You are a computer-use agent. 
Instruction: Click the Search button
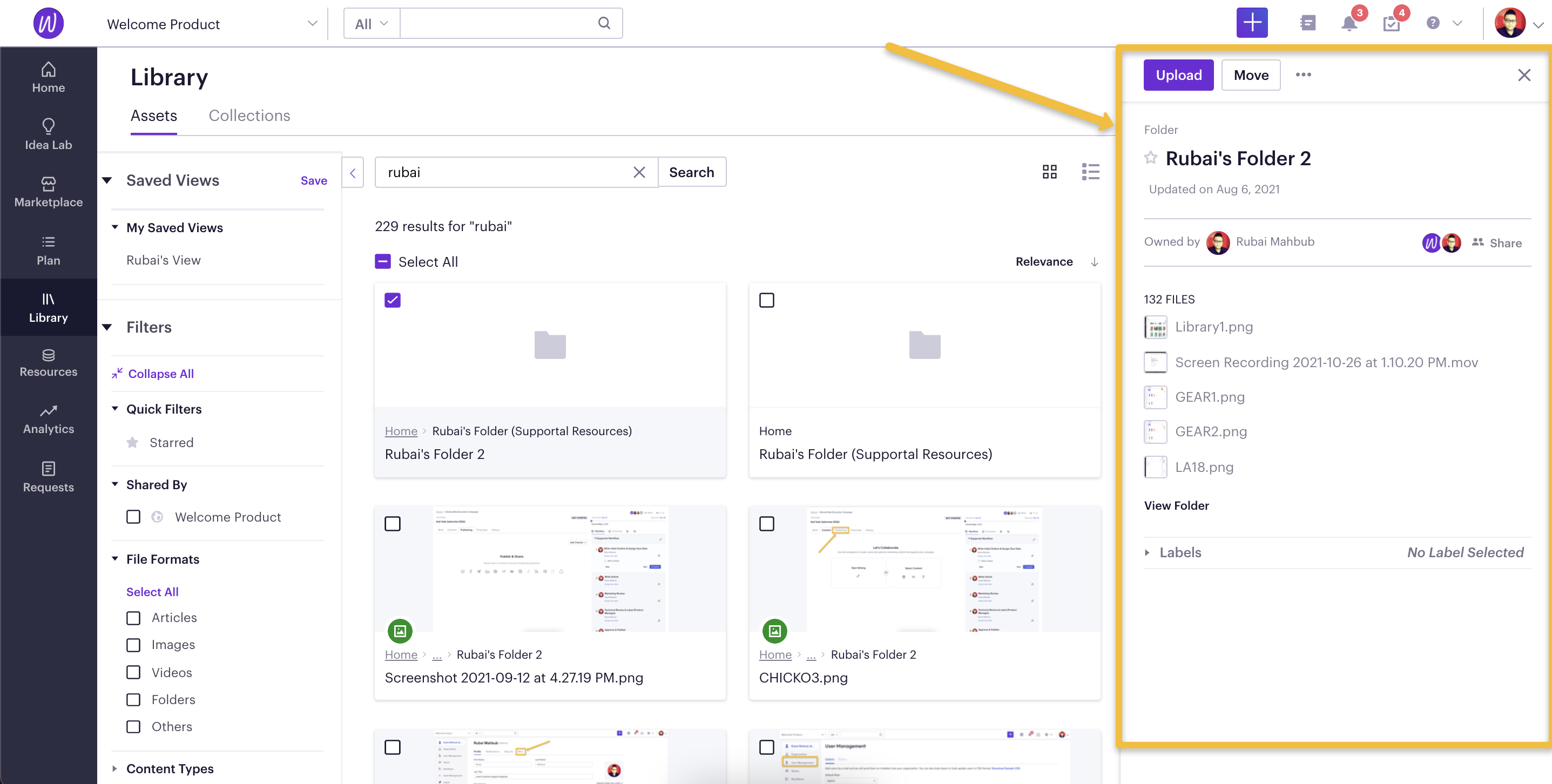pyautogui.click(x=691, y=172)
